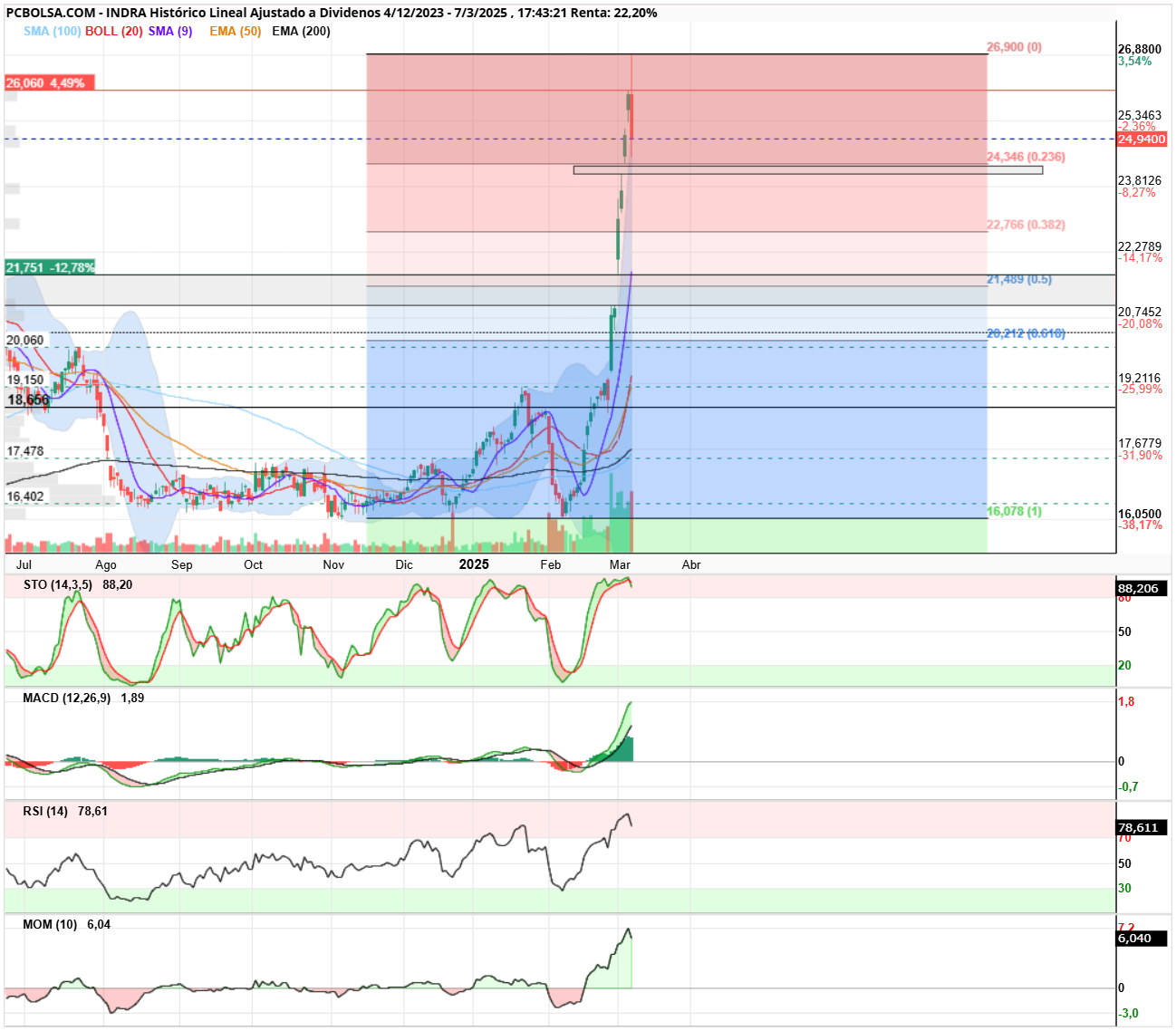Select the 16,078 (1) Fibonacci label
The height and width of the screenshot is (1031, 1176).
click(1014, 511)
